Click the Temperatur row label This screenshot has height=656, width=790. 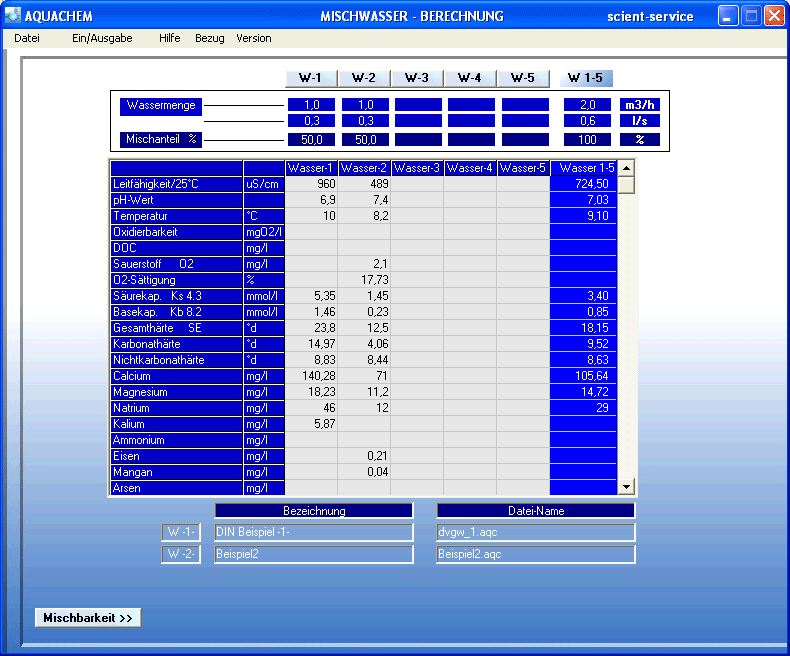click(x=176, y=216)
